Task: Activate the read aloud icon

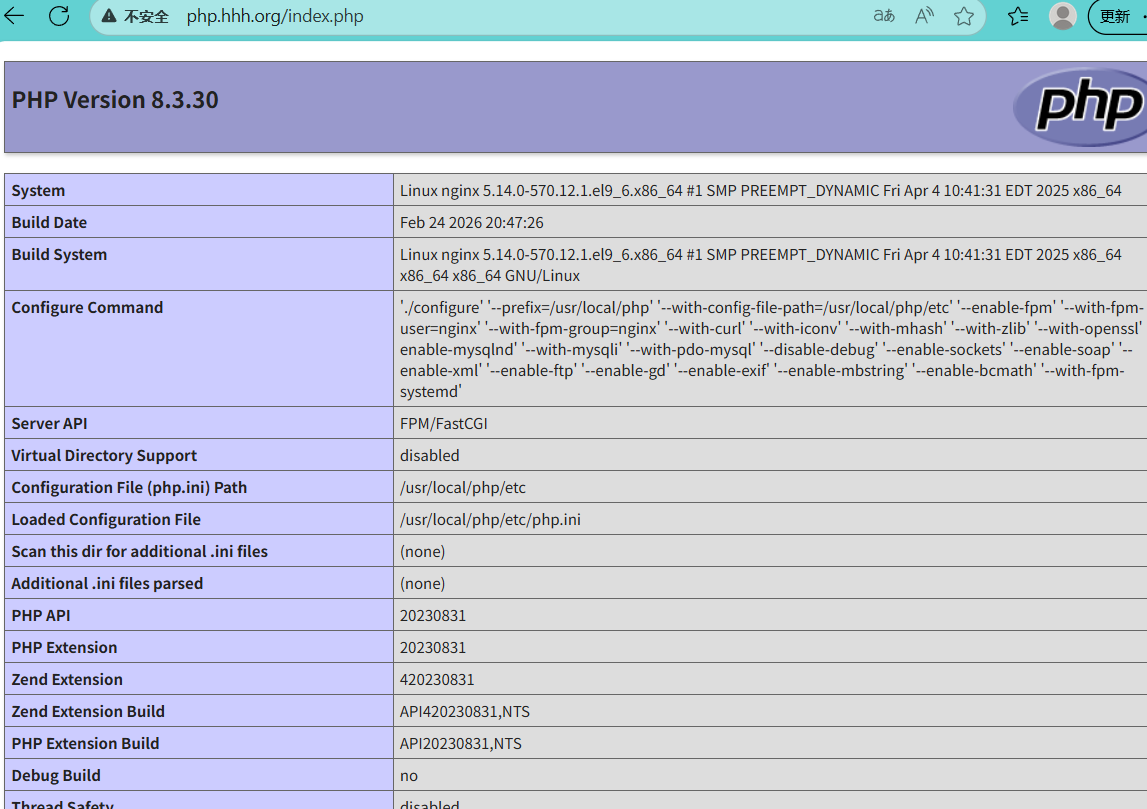Action: (925, 15)
